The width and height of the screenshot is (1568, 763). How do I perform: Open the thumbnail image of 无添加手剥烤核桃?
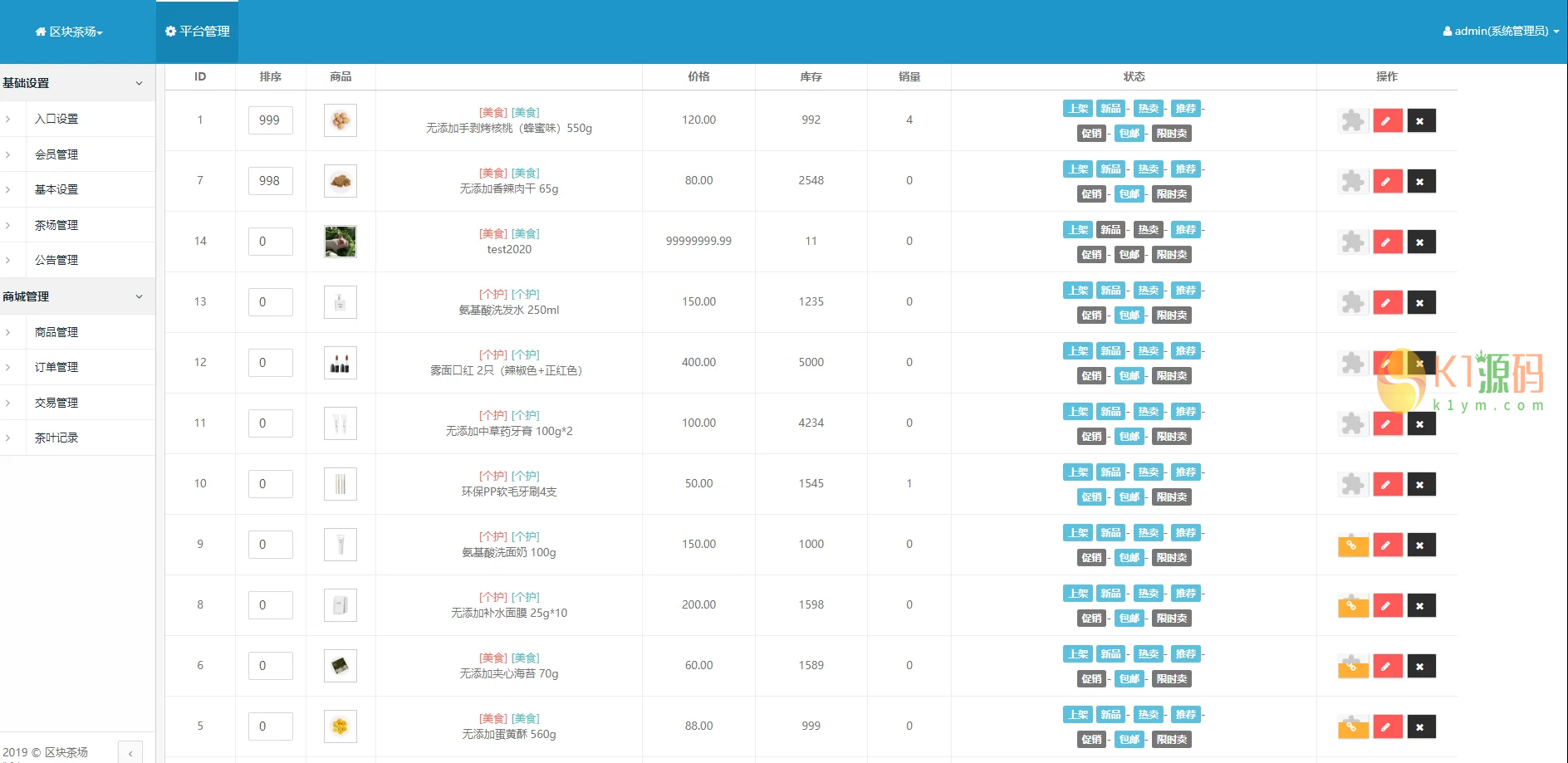click(x=341, y=120)
